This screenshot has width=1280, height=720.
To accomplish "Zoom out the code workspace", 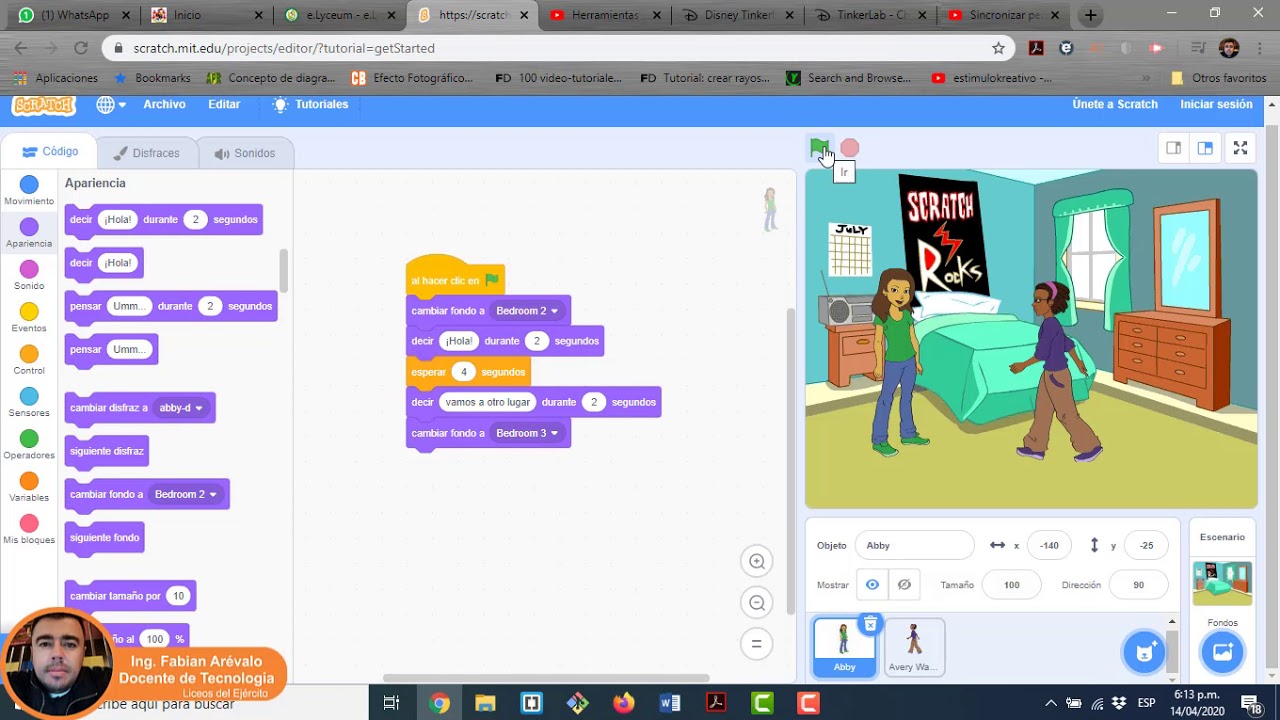I will click(x=757, y=603).
